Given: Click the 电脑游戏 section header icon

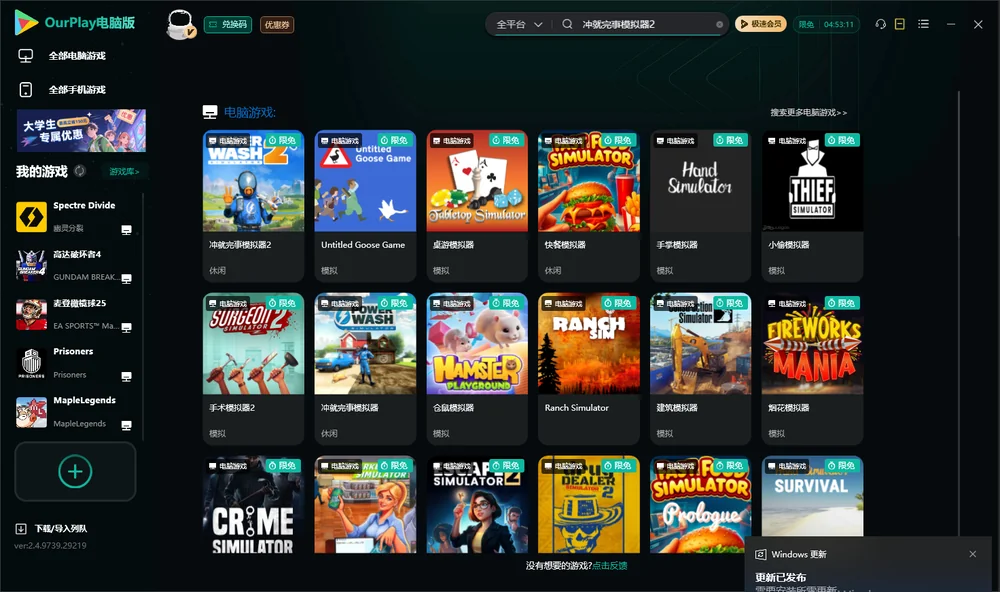Looking at the screenshot, I should coord(210,112).
